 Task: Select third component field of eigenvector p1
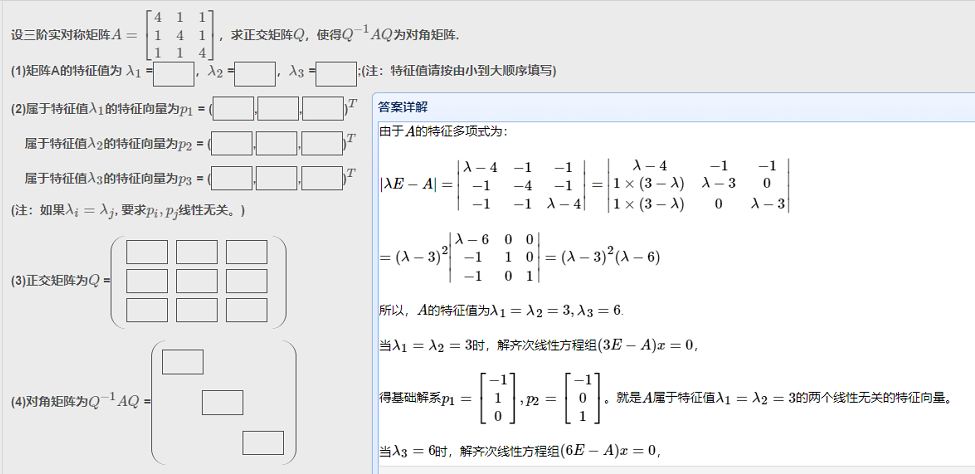[x=323, y=108]
